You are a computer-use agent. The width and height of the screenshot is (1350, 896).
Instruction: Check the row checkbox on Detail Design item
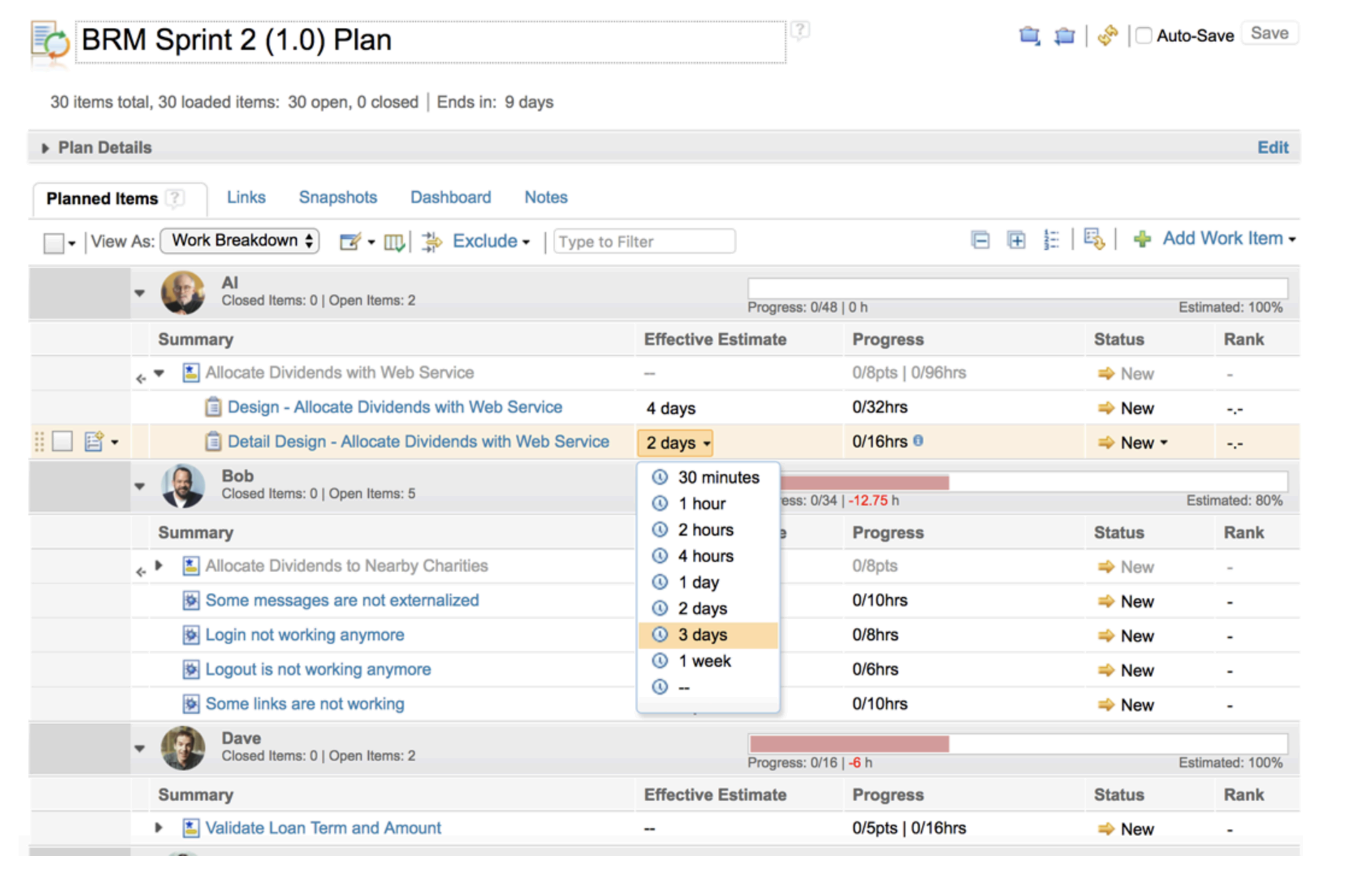[62, 441]
